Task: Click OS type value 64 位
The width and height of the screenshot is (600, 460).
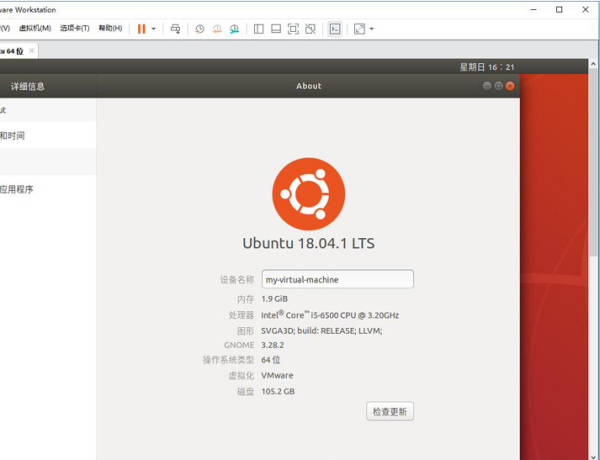Action: point(271,360)
